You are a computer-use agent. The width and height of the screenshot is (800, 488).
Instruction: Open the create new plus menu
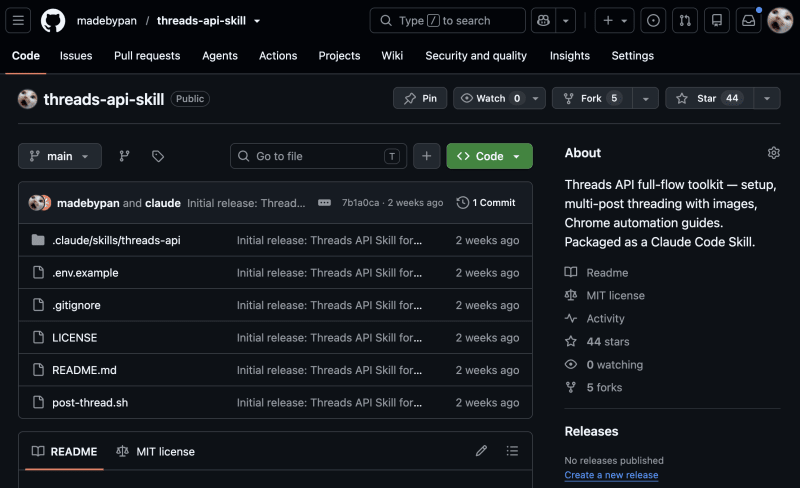coord(614,20)
